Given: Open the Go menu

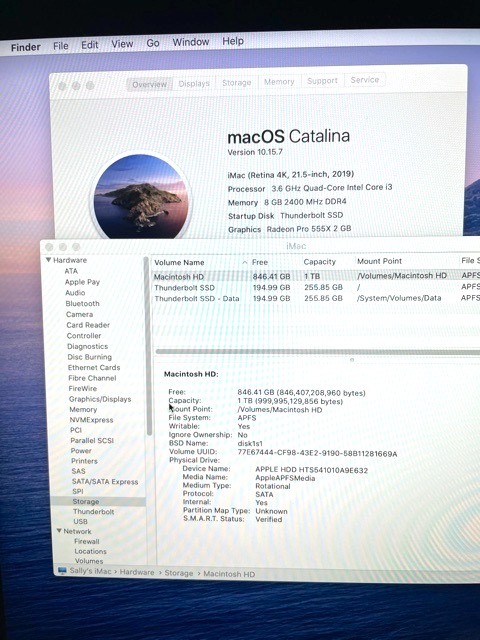Looking at the screenshot, I should tap(153, 43).
